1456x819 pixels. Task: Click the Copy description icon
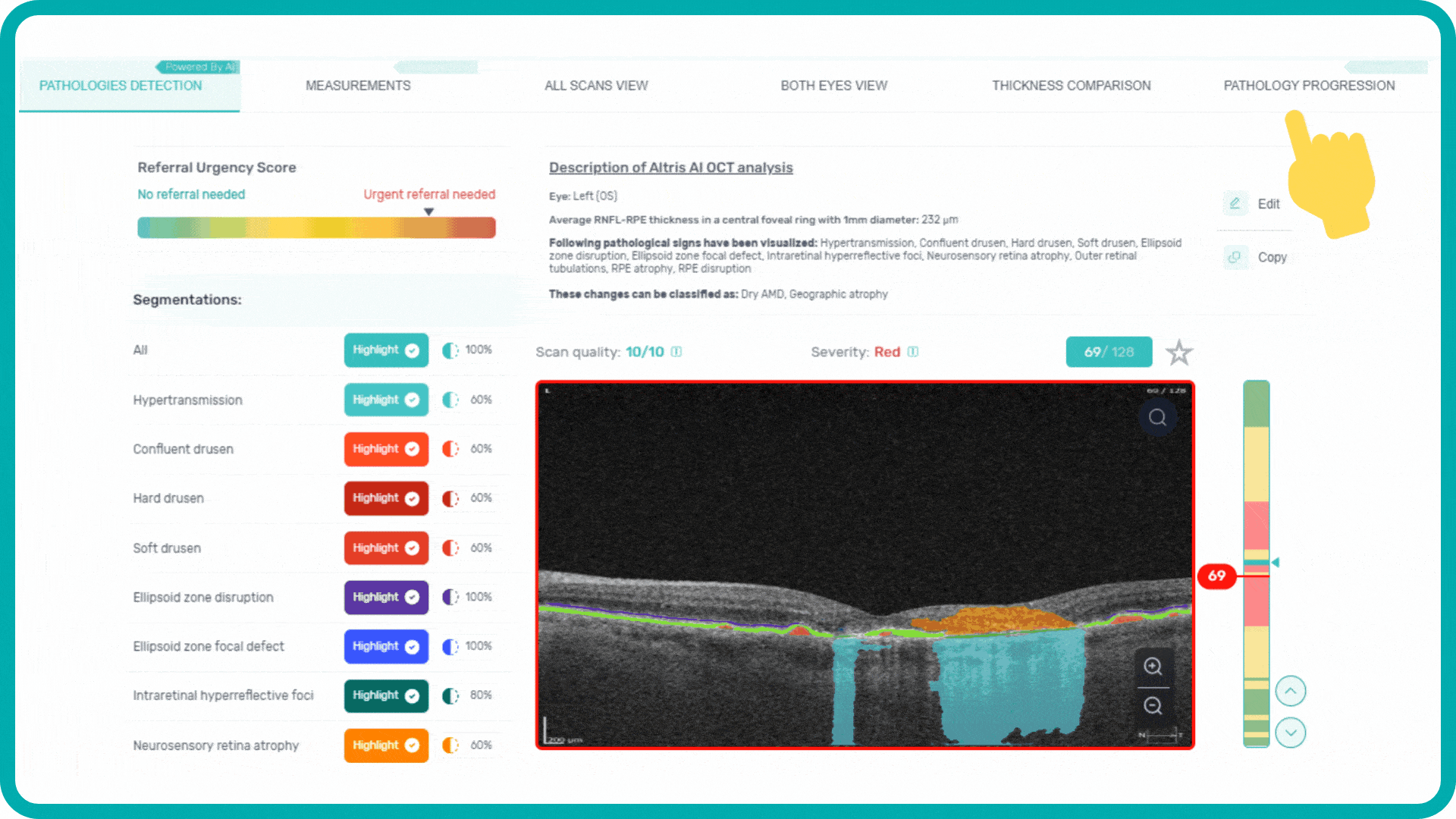pyautogui.click(x=1235, y=257)
